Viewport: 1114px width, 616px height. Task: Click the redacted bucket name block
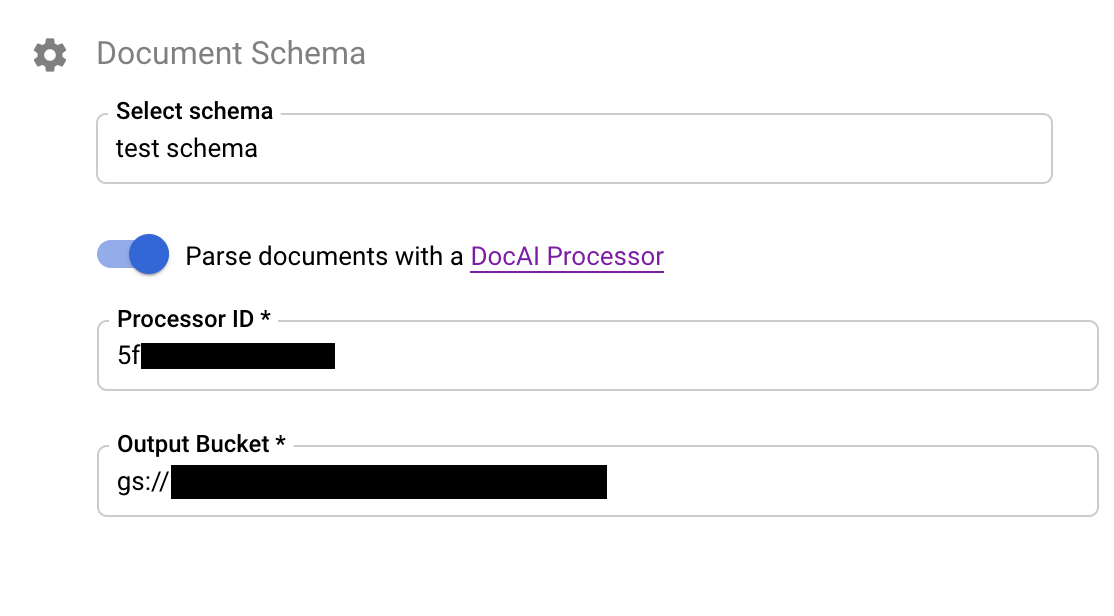(389, 482)
